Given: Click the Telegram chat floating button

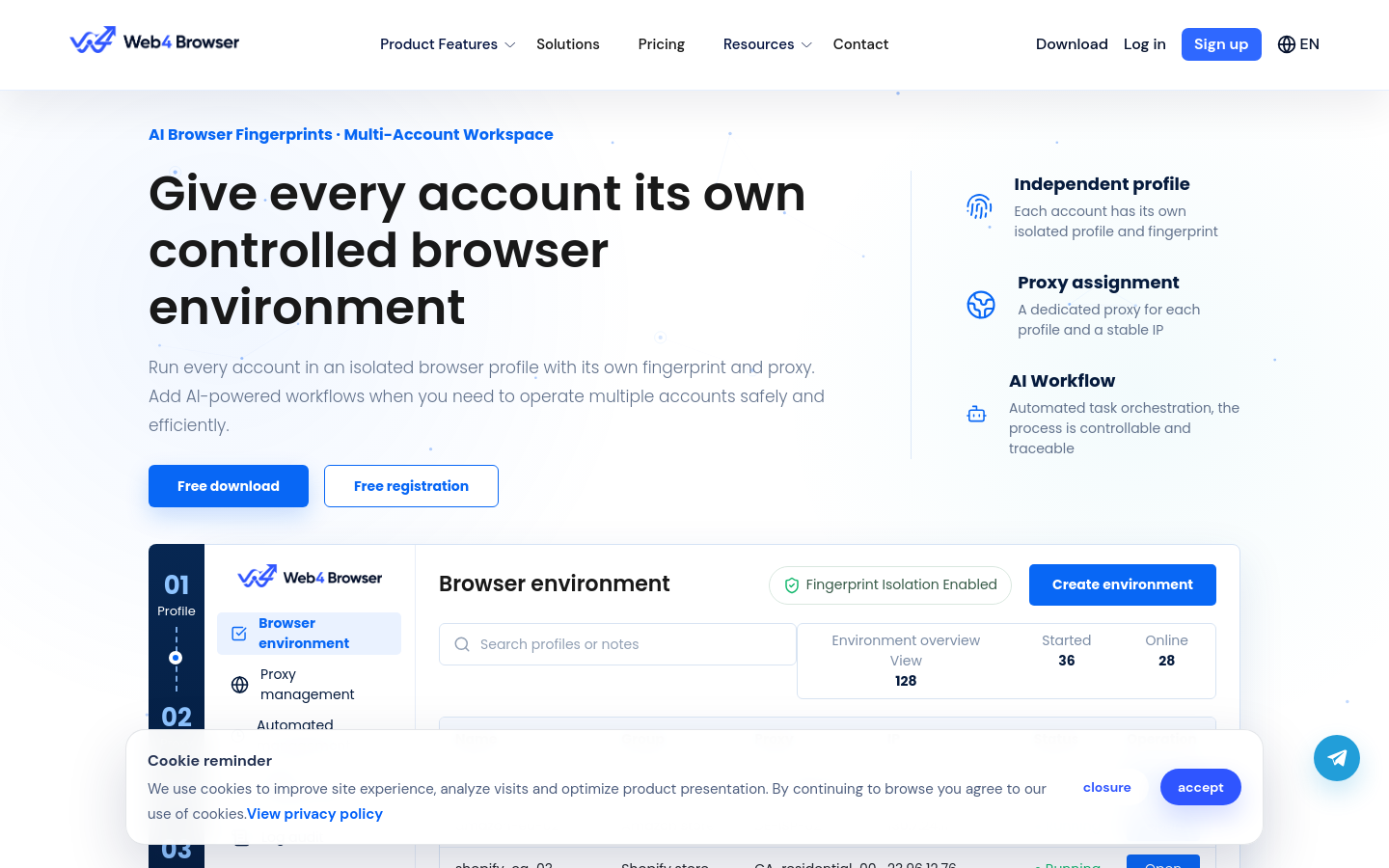Looking at the screenshot, I should click(x=1337, y=758).
